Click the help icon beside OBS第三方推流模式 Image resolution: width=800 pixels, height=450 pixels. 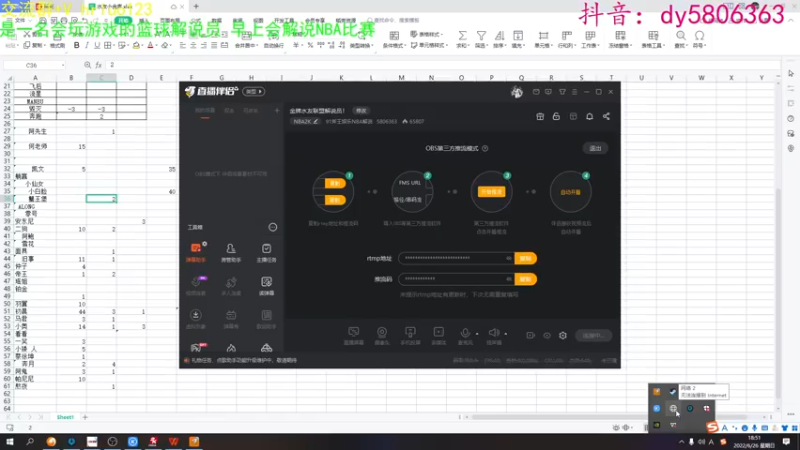click(485, 148)
